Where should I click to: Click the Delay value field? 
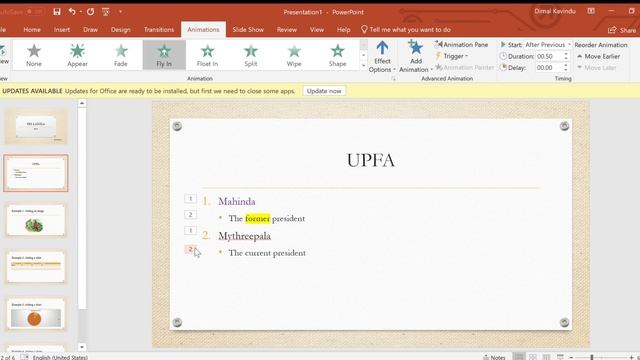(549, 68)
